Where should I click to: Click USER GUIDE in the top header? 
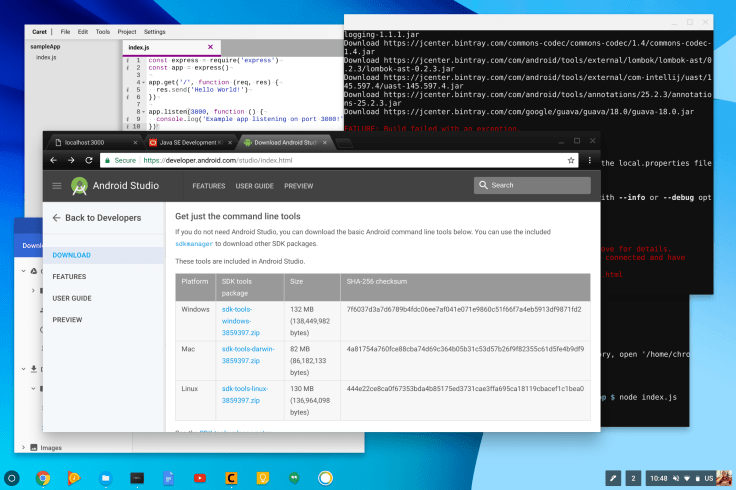coord(254,186)
